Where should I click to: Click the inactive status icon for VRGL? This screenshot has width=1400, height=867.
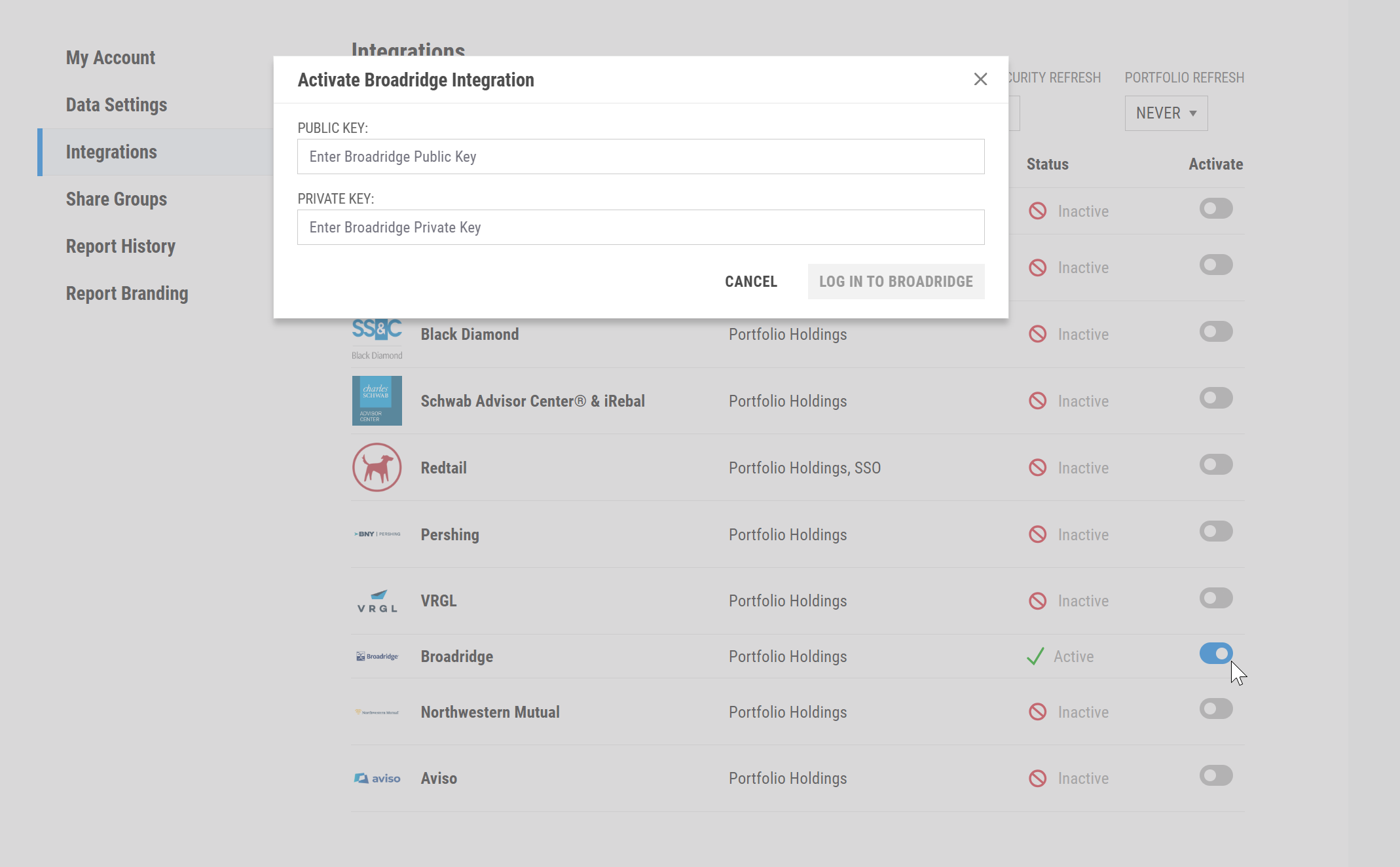1037,600
